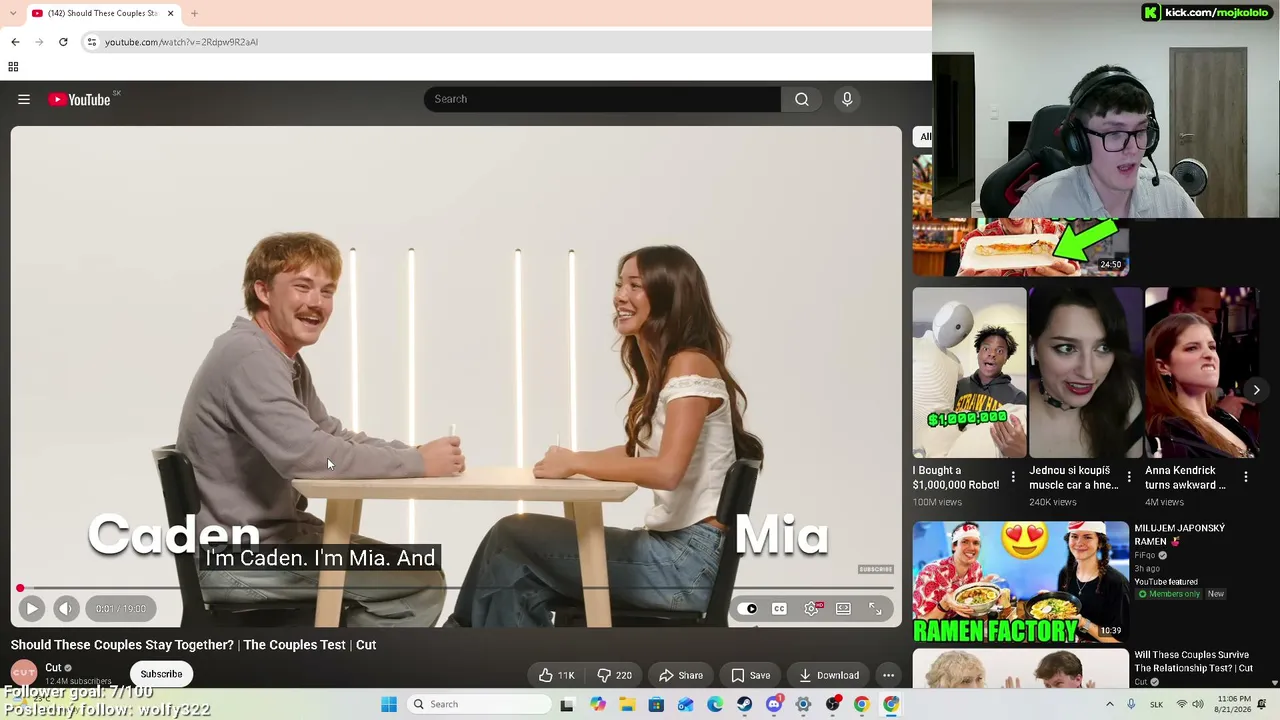Viewport: 1280px width, 720px height.
Task: Go to the YouTube home logo
Action: click(x=79, y=99)
